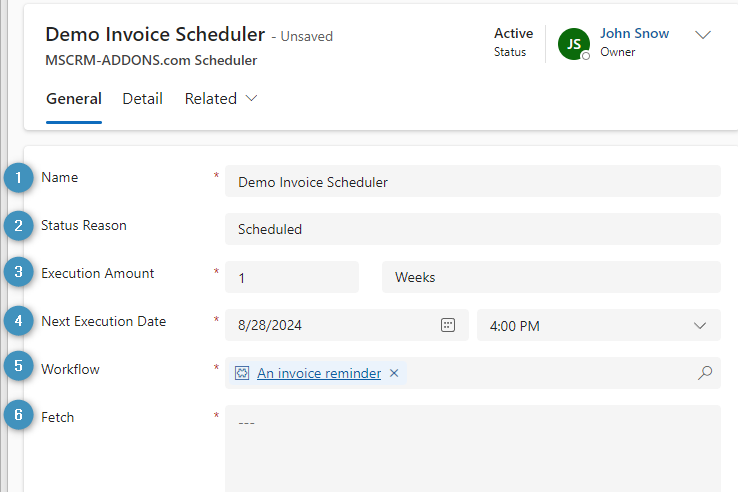This screenshot has height=492, width=738.
Task: Click the 'Status Reason' field label
Action: pos(84,225)
